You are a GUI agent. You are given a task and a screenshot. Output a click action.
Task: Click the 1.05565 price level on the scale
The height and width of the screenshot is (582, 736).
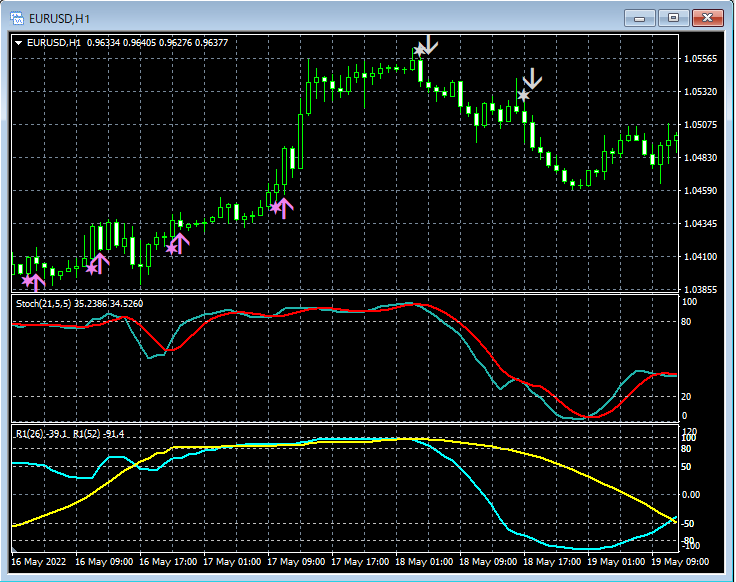[701, 59]
